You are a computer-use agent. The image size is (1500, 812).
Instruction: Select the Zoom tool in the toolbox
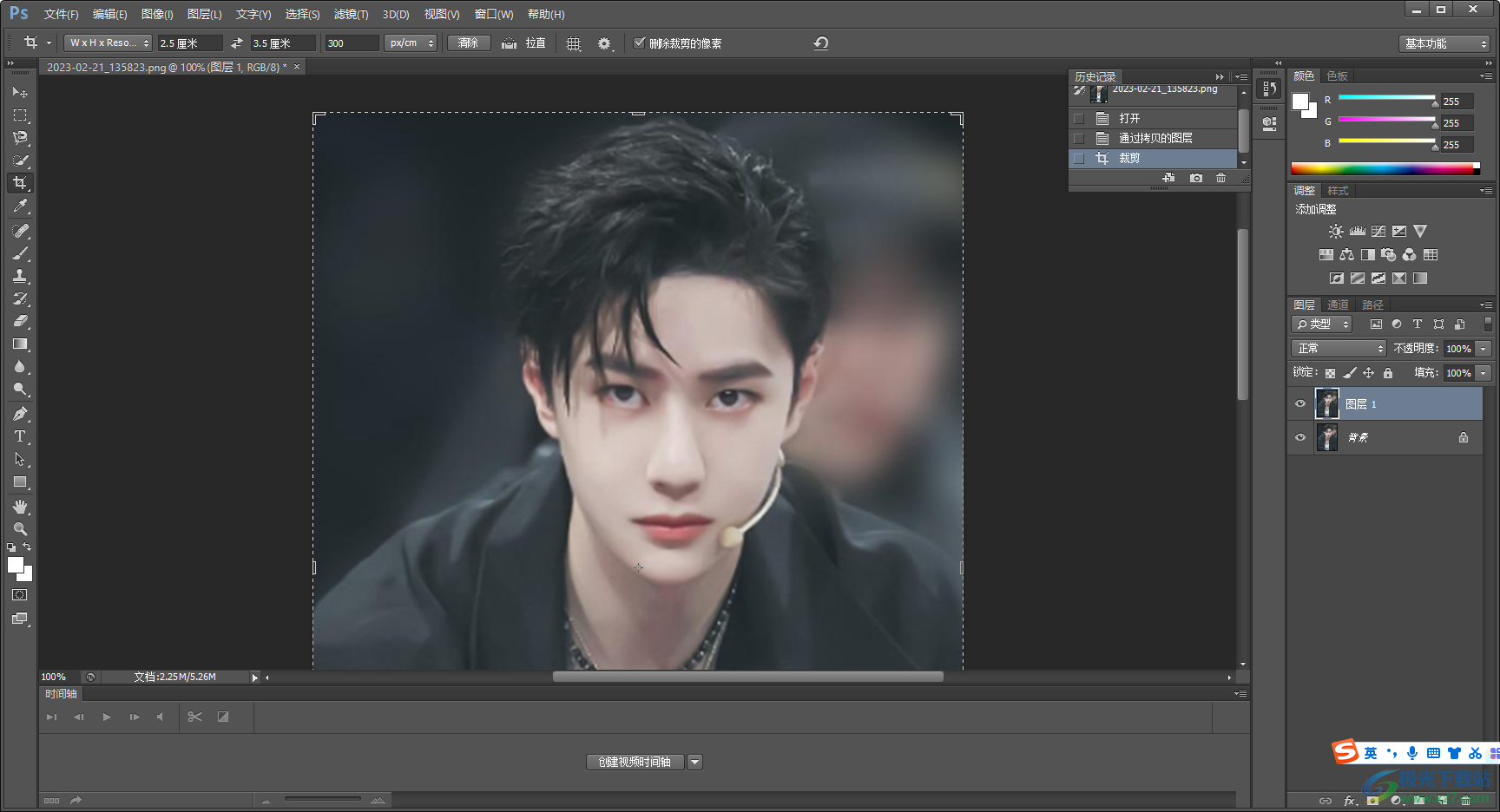20,529
